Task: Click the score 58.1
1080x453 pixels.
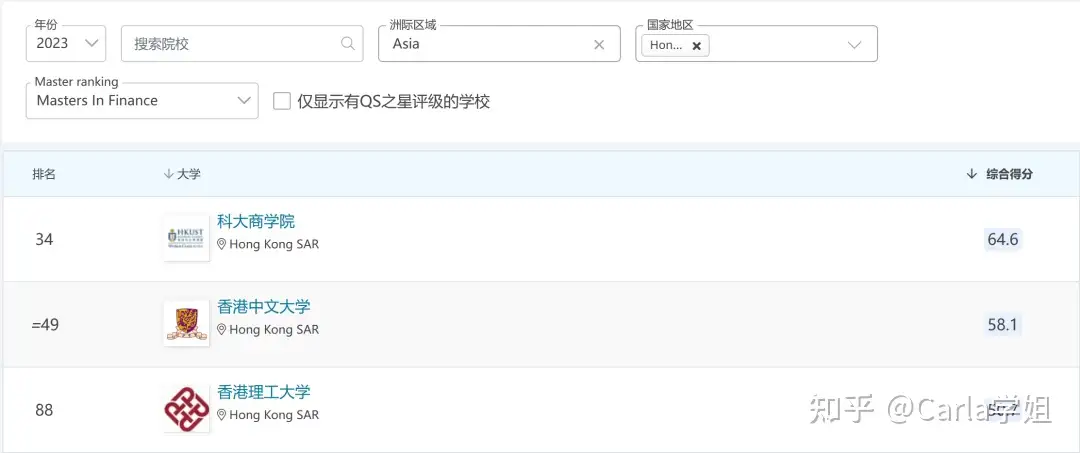Action: tap(1002, 325)
